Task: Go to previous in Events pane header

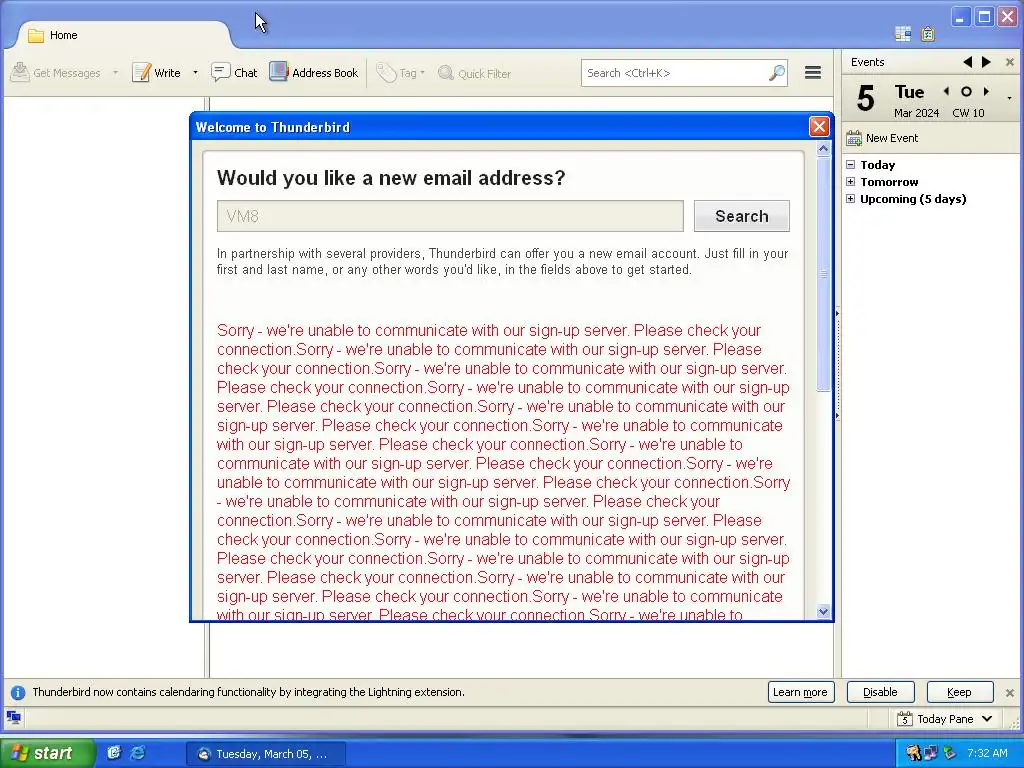Action: (967, 62)
